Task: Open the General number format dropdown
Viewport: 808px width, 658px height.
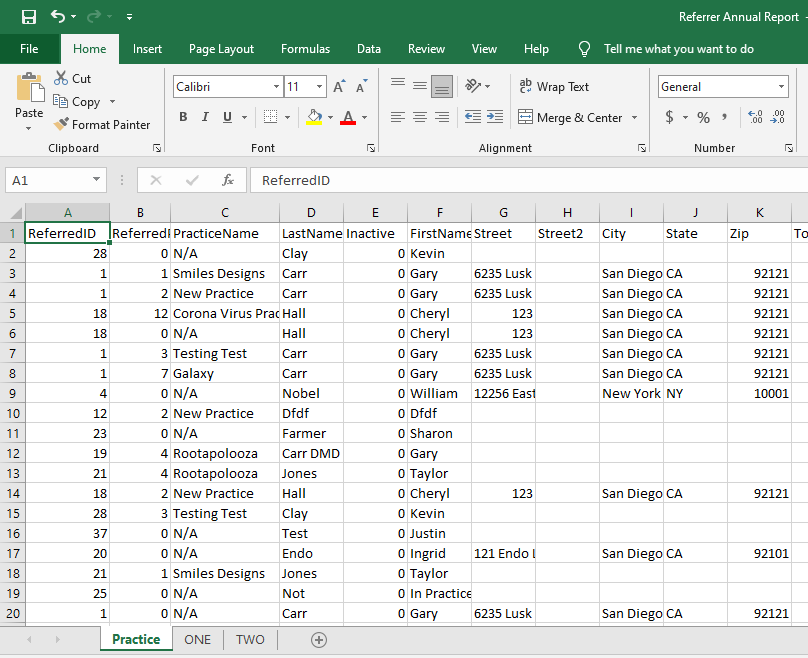Action: [781, 87]
